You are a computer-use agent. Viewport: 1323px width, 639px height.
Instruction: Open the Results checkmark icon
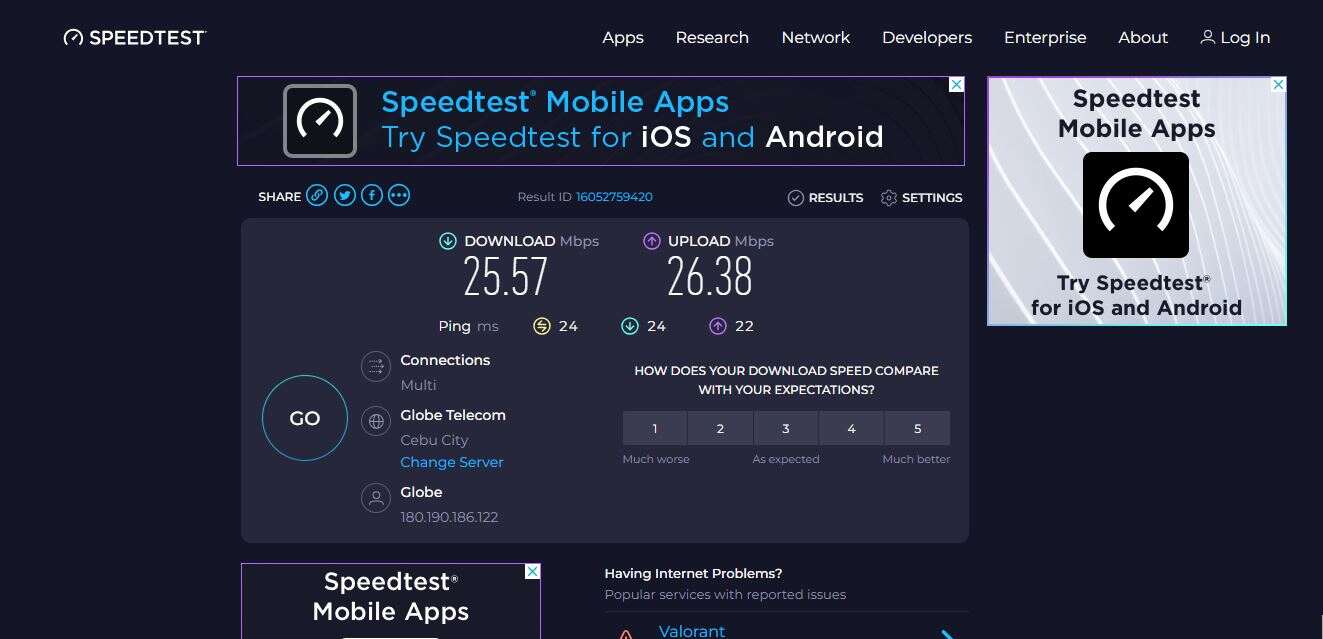coord(796,198)
